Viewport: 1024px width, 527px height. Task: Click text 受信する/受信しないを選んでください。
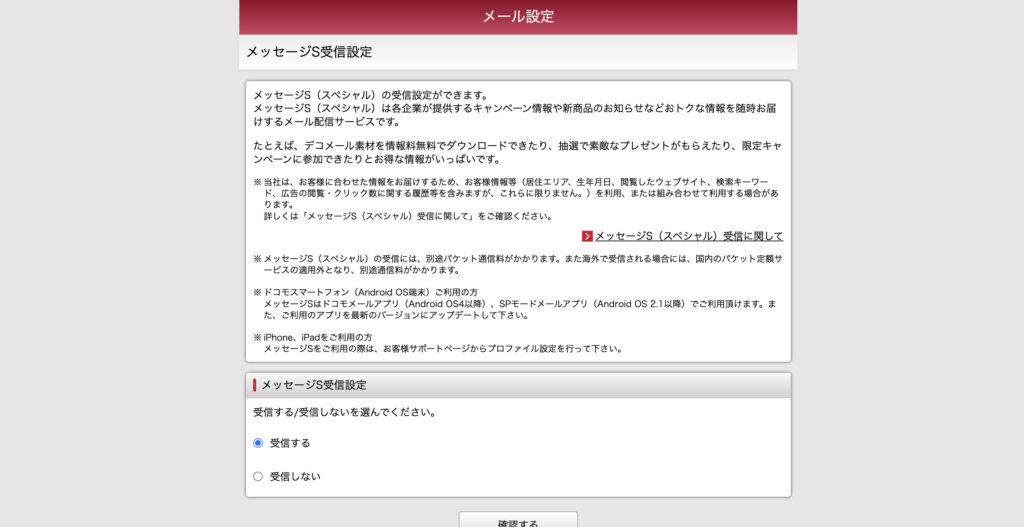(345, 413)
